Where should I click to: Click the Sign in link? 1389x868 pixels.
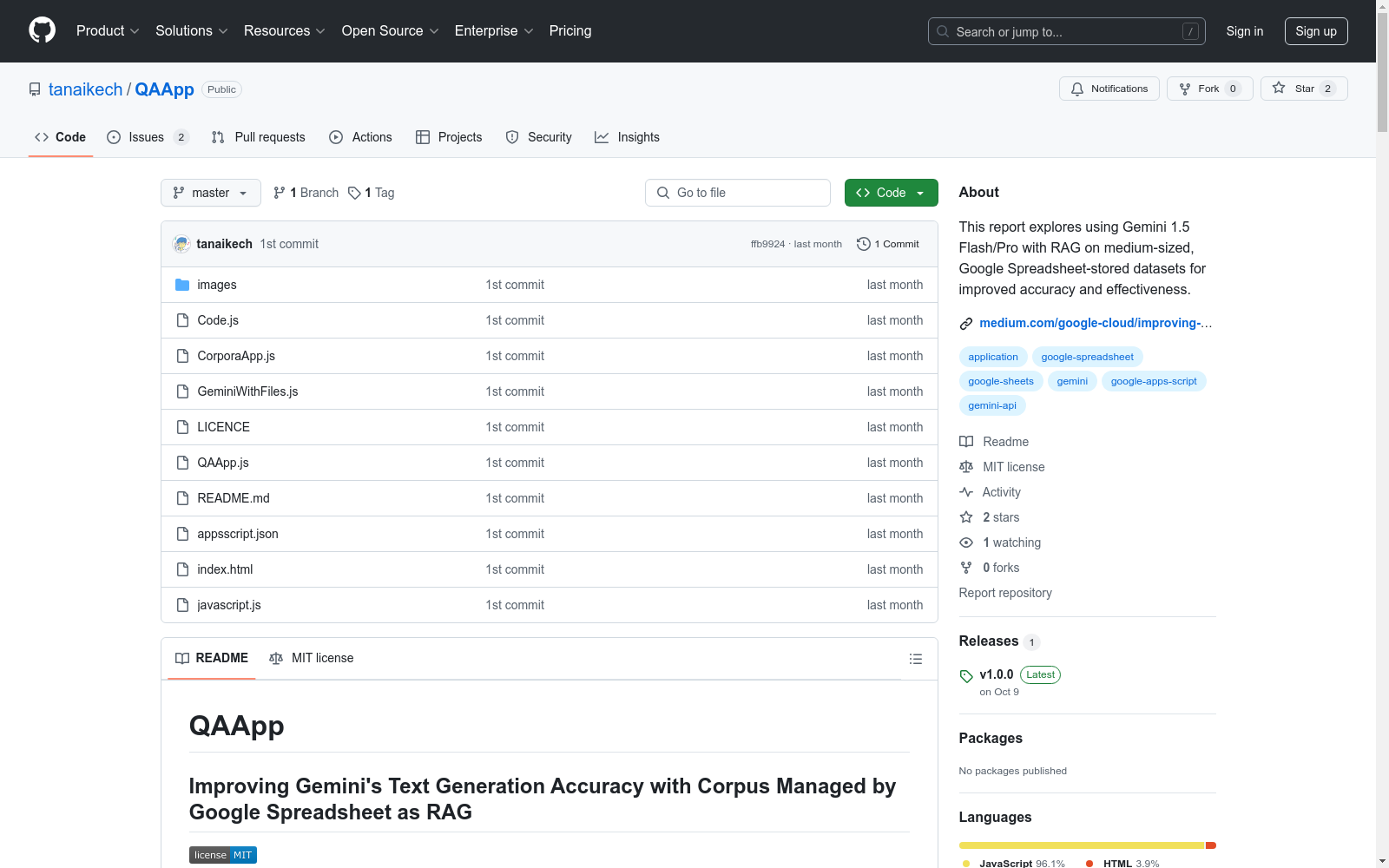tap(1245, 31)
